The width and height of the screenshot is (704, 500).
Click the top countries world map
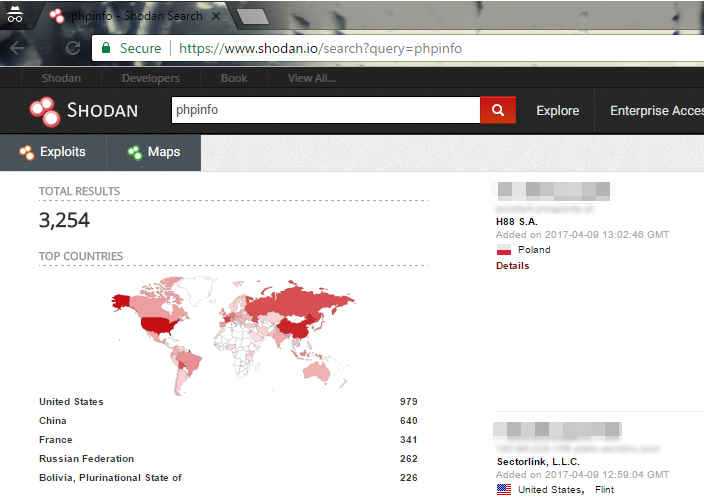tap(233, 336)
